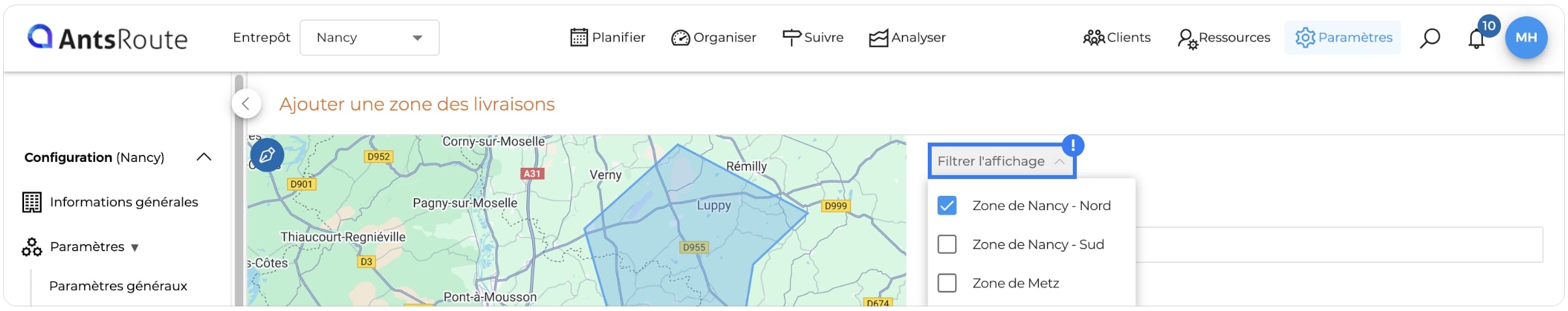
Task: Click the search magnifier icon
Action: point(1429,38)
